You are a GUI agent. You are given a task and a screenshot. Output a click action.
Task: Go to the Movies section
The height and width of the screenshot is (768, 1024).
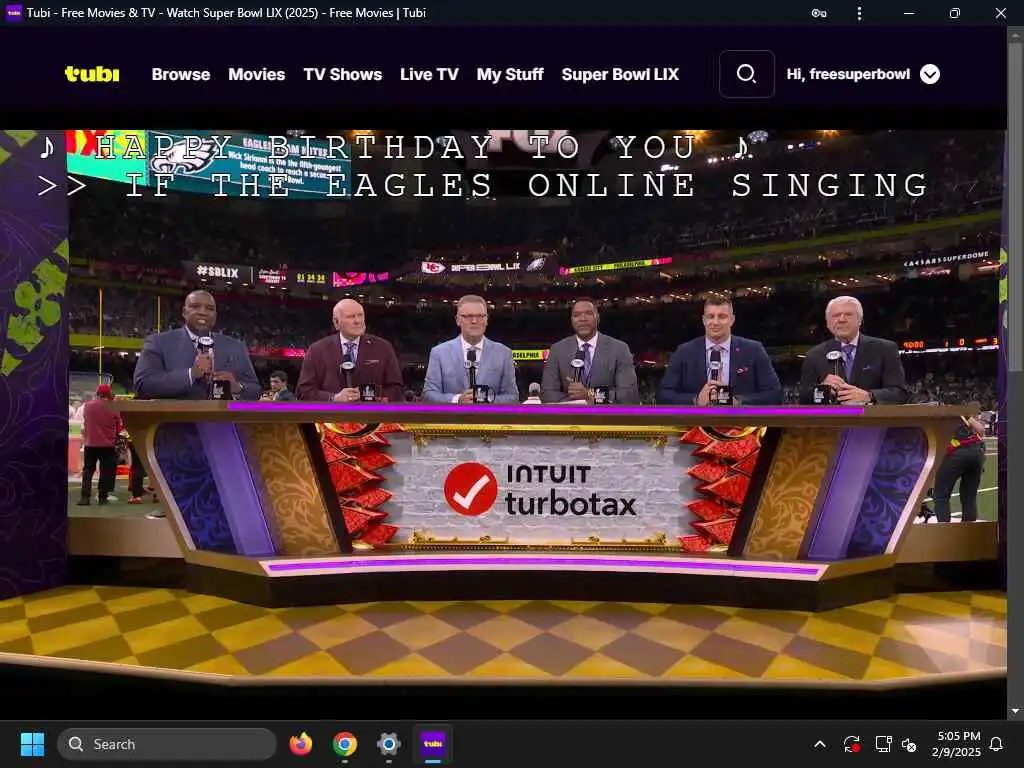[257, 74]
